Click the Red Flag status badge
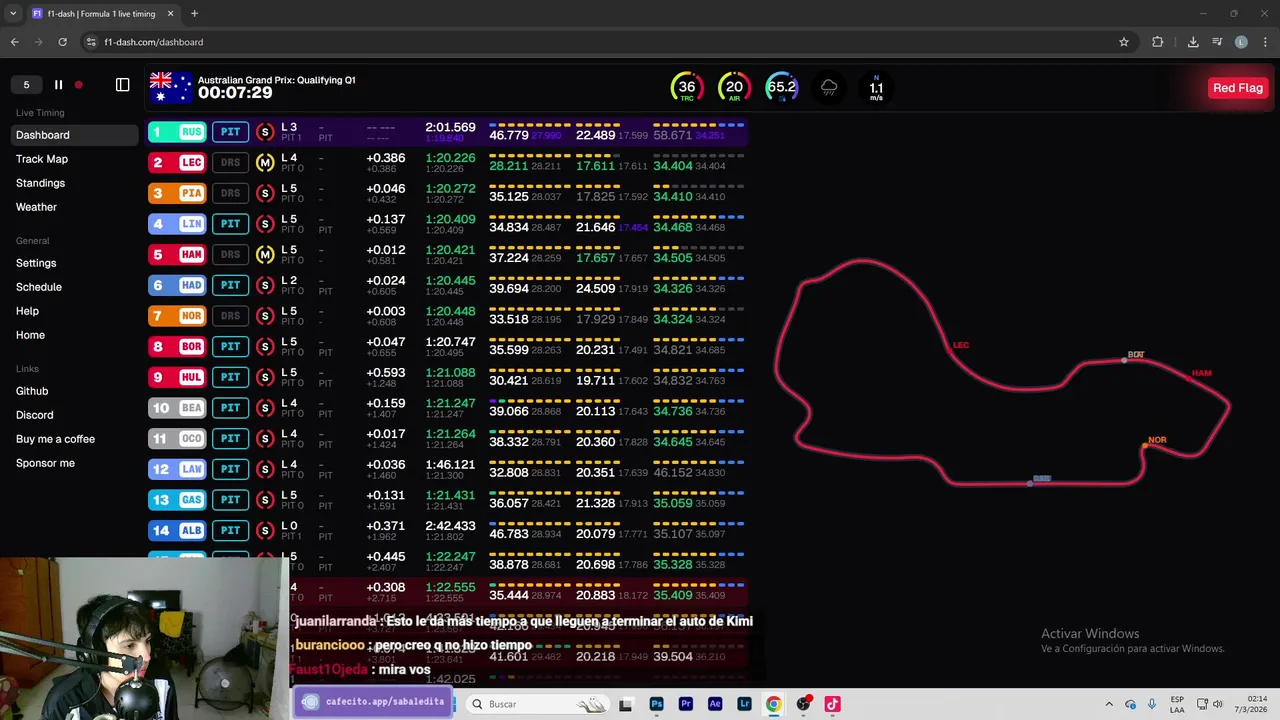This screenshot has height=720, width=1280. click(1238, 88)
